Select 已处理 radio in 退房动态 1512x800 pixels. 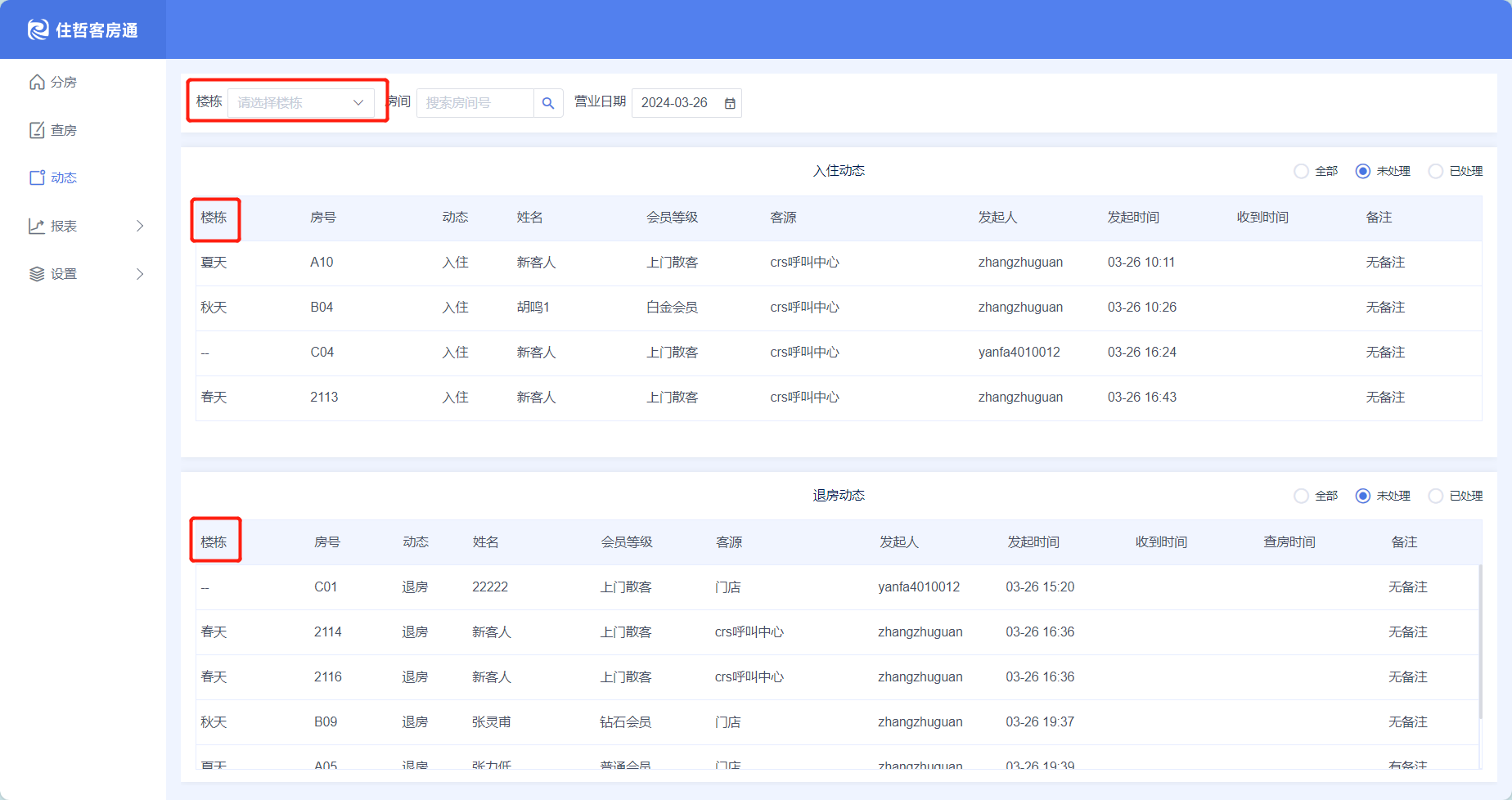tap(1436, 496)
